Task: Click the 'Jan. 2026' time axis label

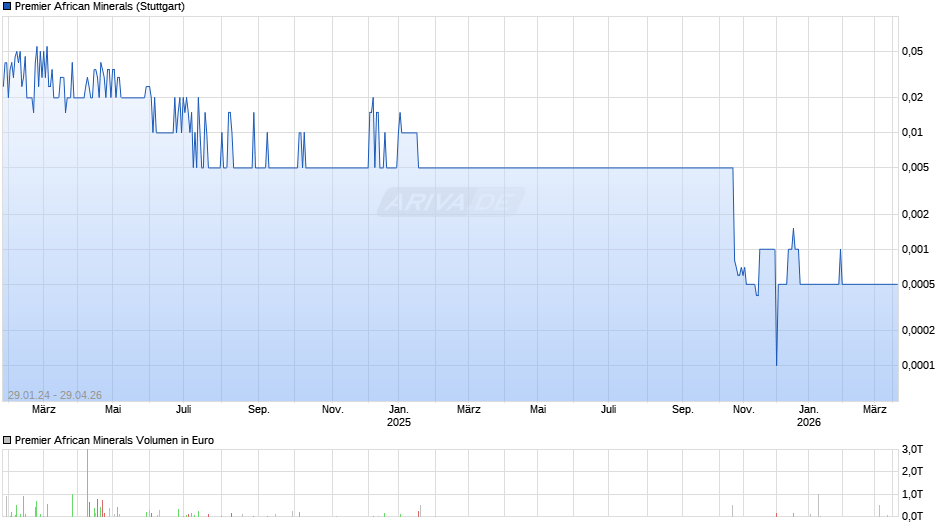Action: (x=809, y=416)
